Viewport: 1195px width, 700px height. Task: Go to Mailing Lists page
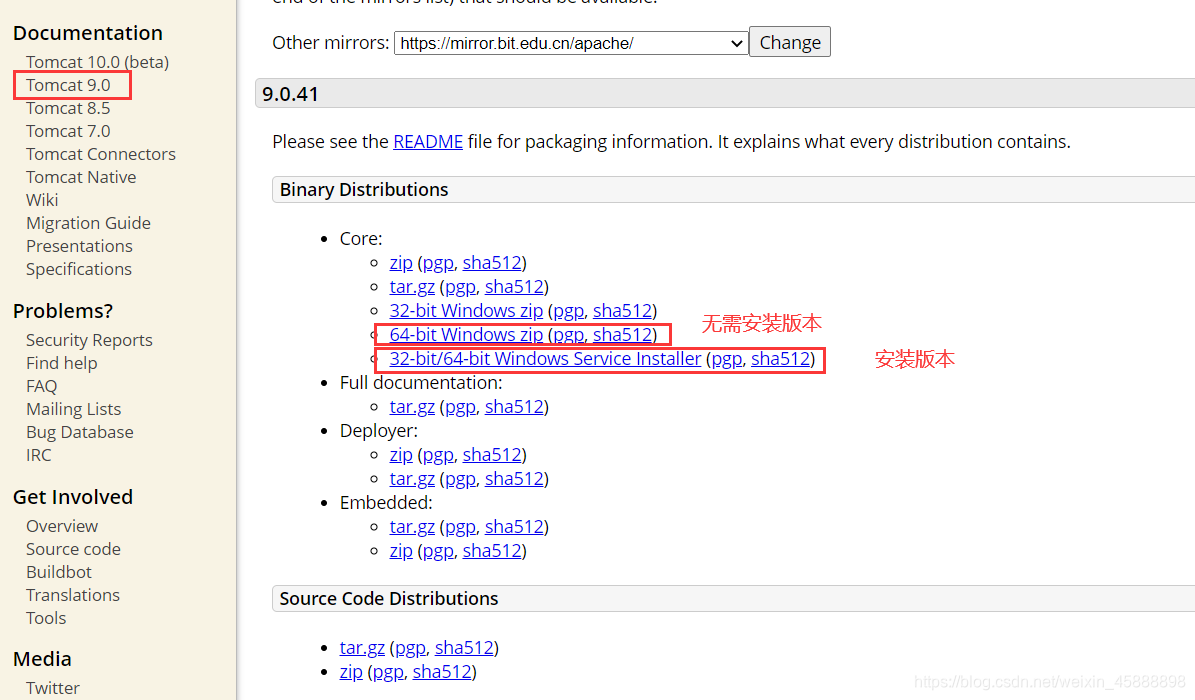(73, 409)
